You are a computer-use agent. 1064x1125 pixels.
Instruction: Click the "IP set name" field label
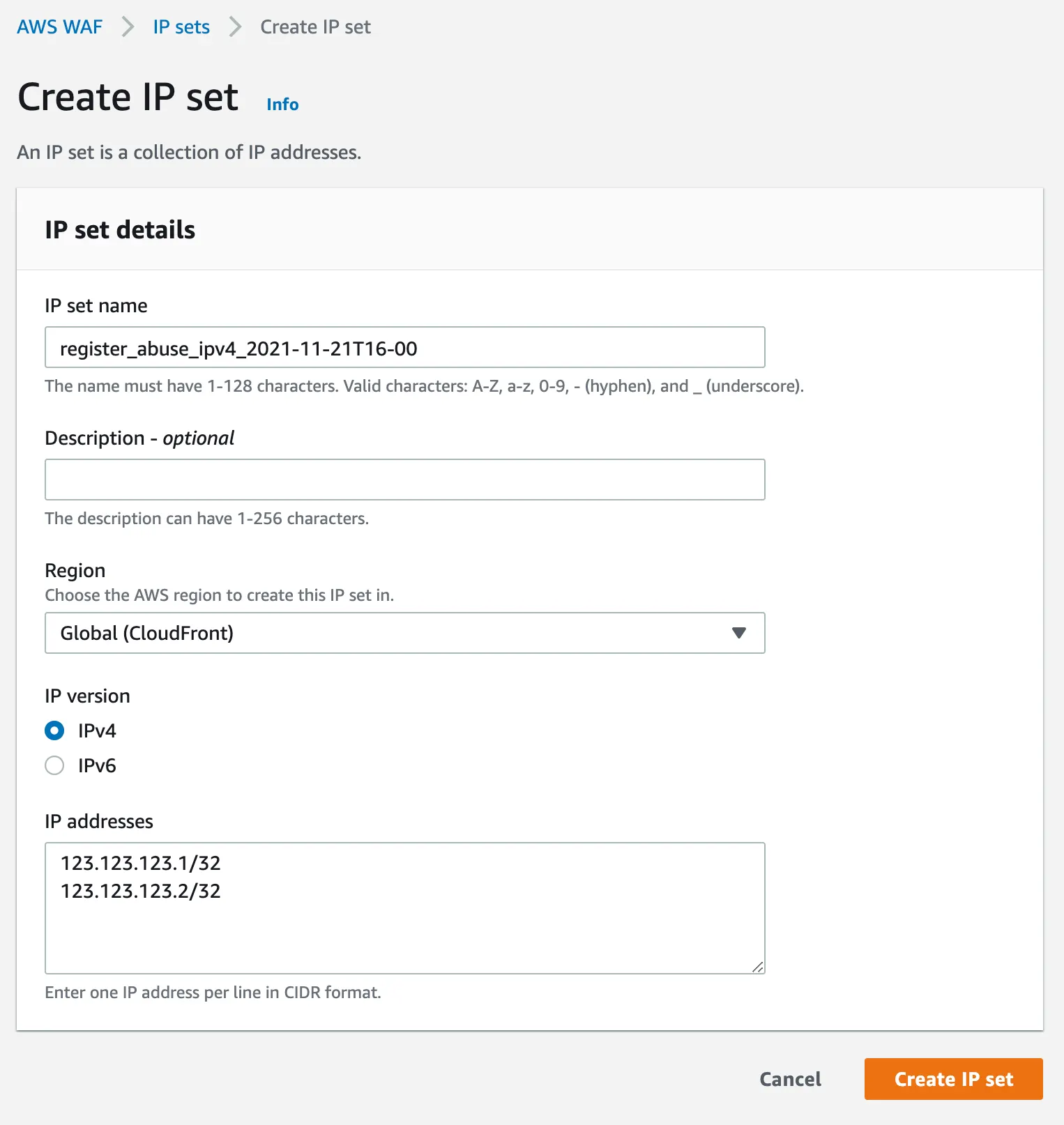[x=96, y=306]
